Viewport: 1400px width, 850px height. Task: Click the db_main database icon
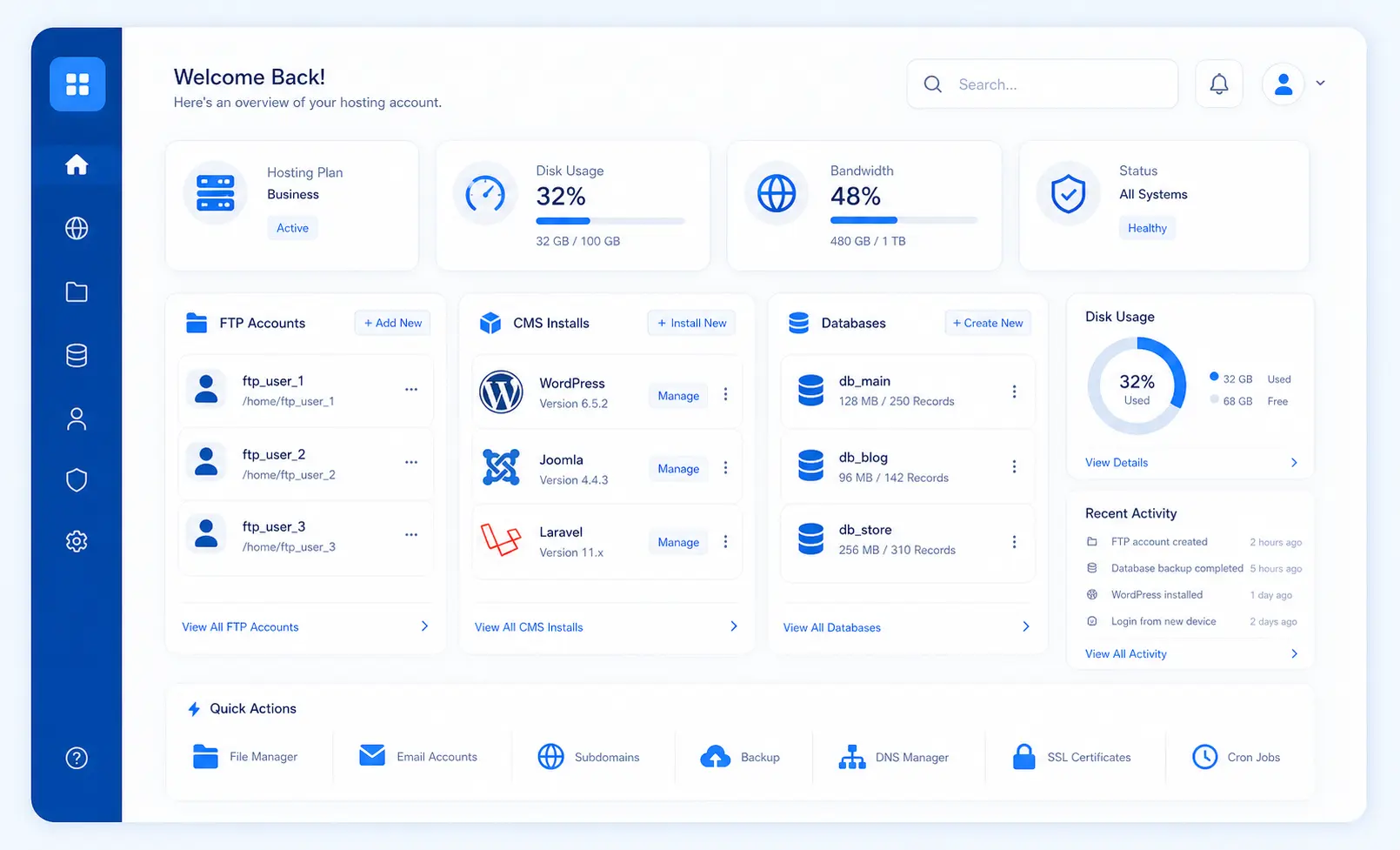pyautogui.click(x=810, y=391)
